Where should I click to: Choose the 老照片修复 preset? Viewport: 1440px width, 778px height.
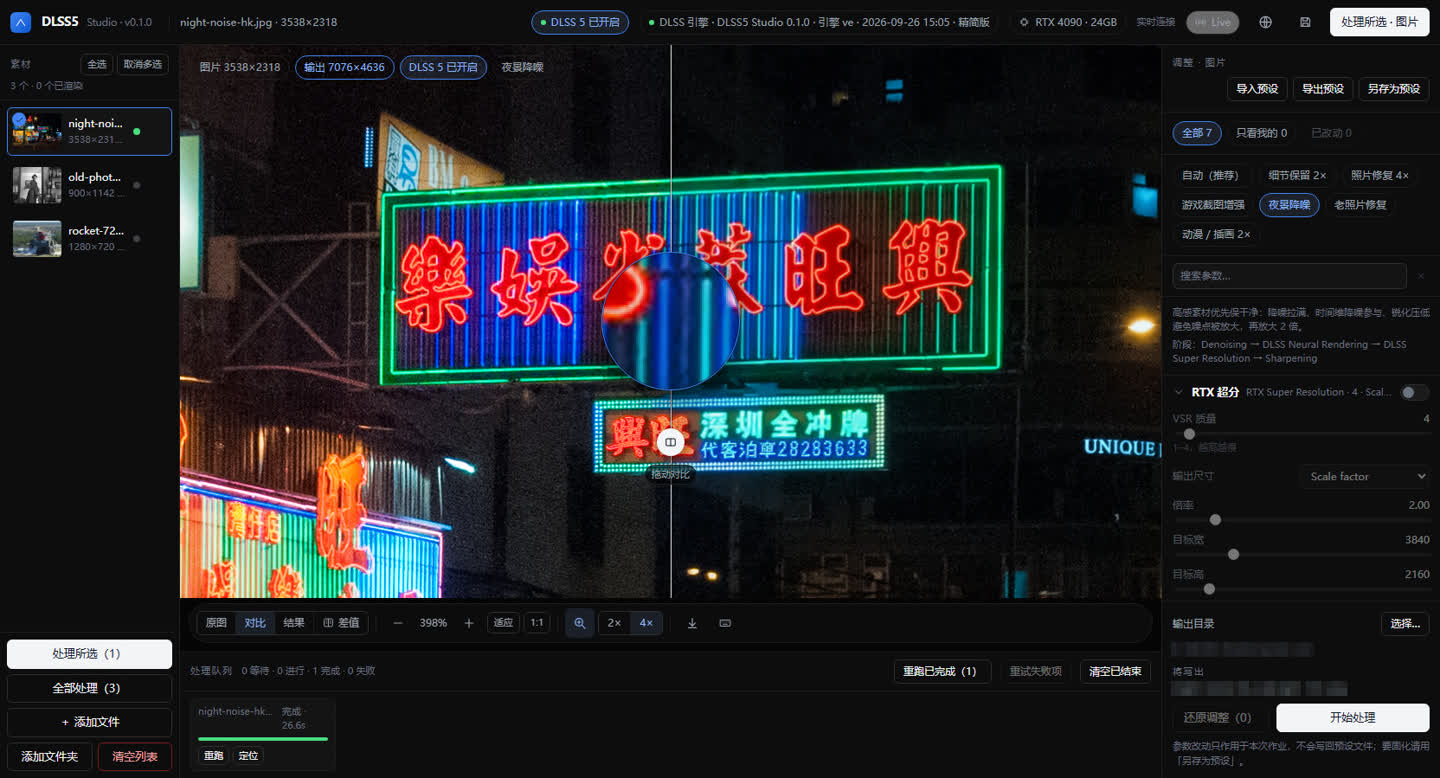click(1360, 205)
